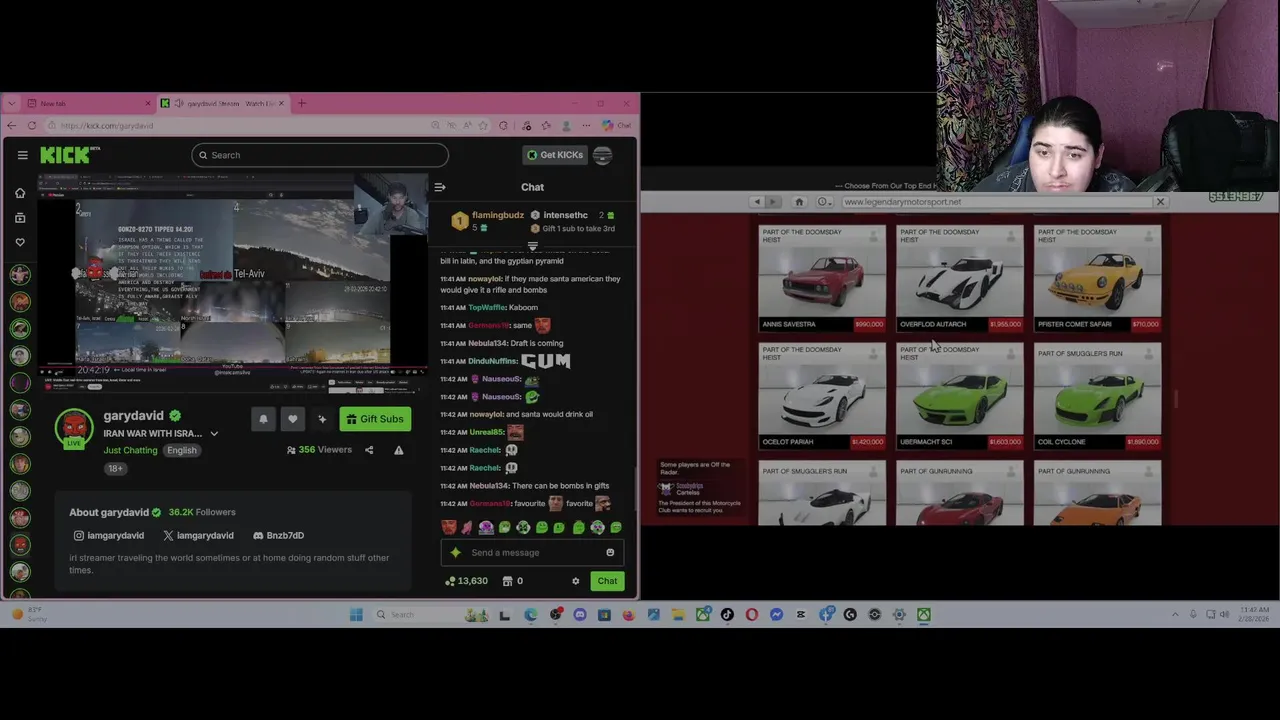The image size is (1280, 720).
Task: Open the Discord taskbar icon
Action: (580, 615)
